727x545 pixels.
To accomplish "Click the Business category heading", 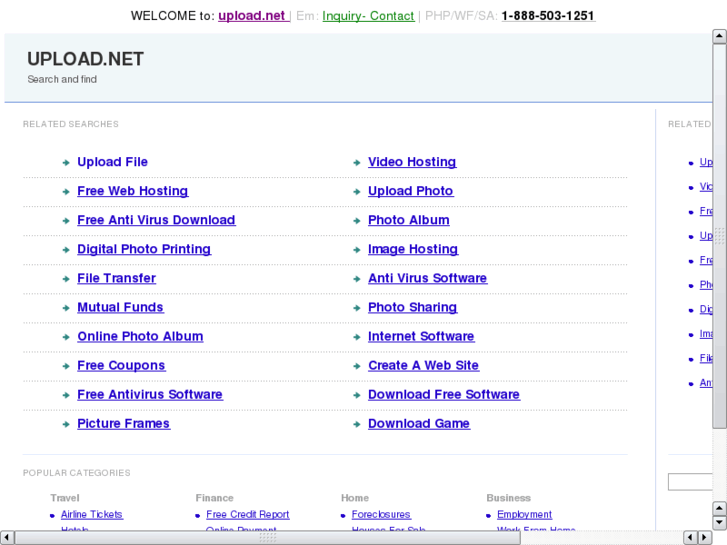I will tap(508, 498).
